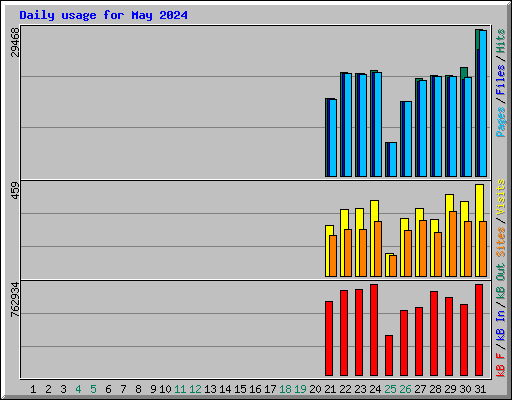Click day 21 on the x-axis
The width and height of the screenshot is (512, 400).
(x=330, y=389)
